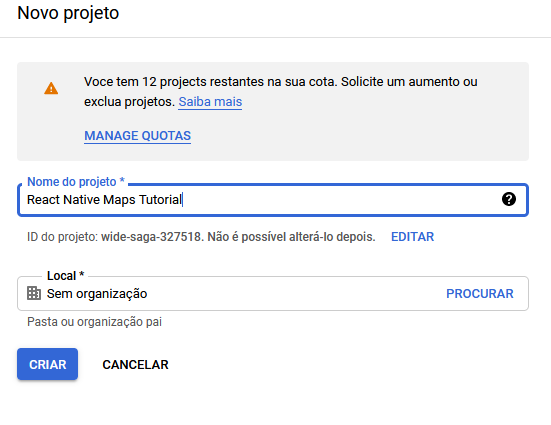Open the MANAGE QUOTAS link
Screen dimensions: 551x425
[137, 136]
